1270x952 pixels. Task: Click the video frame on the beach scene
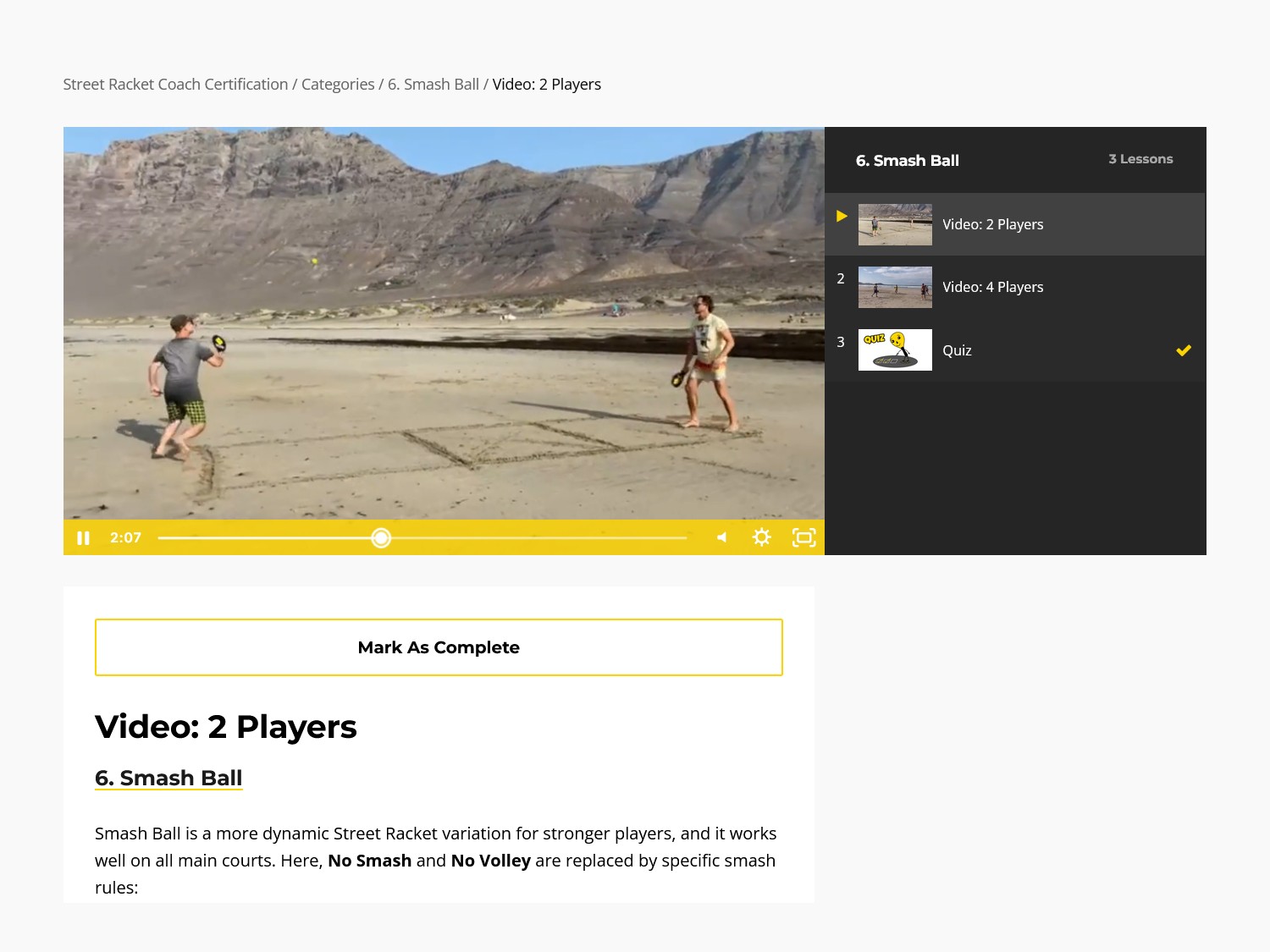444,323
